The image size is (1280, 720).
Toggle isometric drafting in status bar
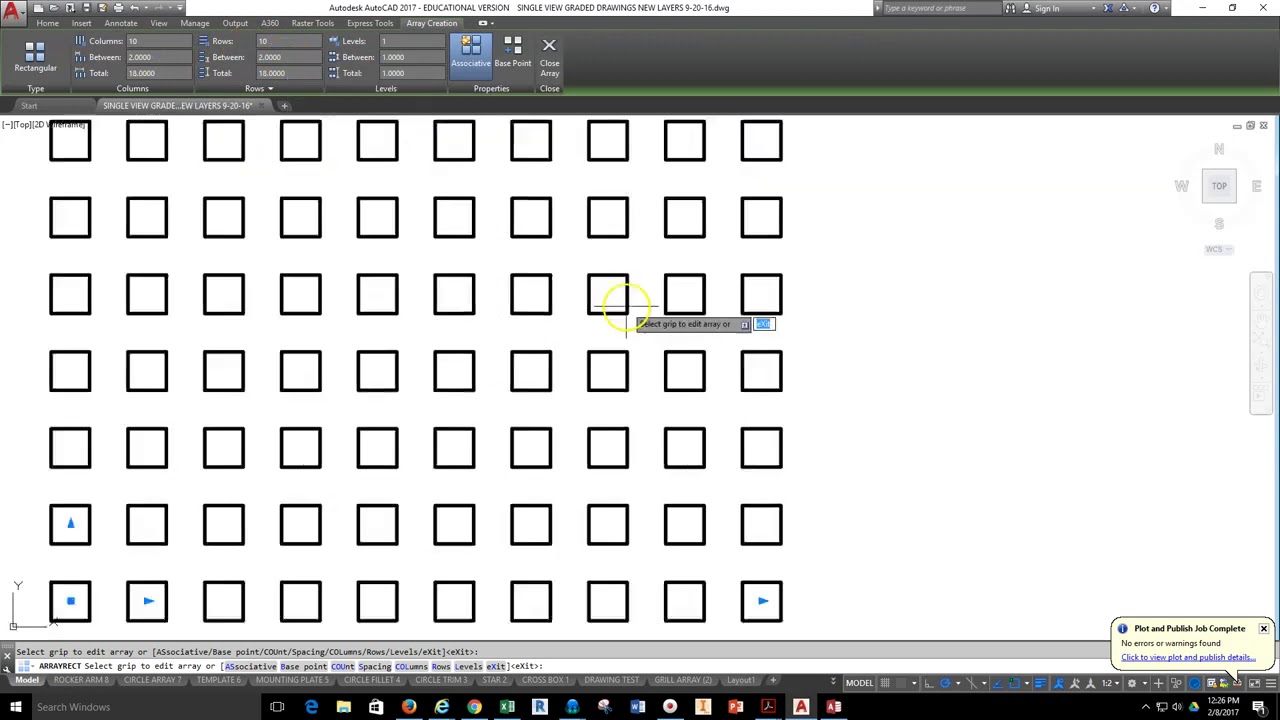pos(972,683)
